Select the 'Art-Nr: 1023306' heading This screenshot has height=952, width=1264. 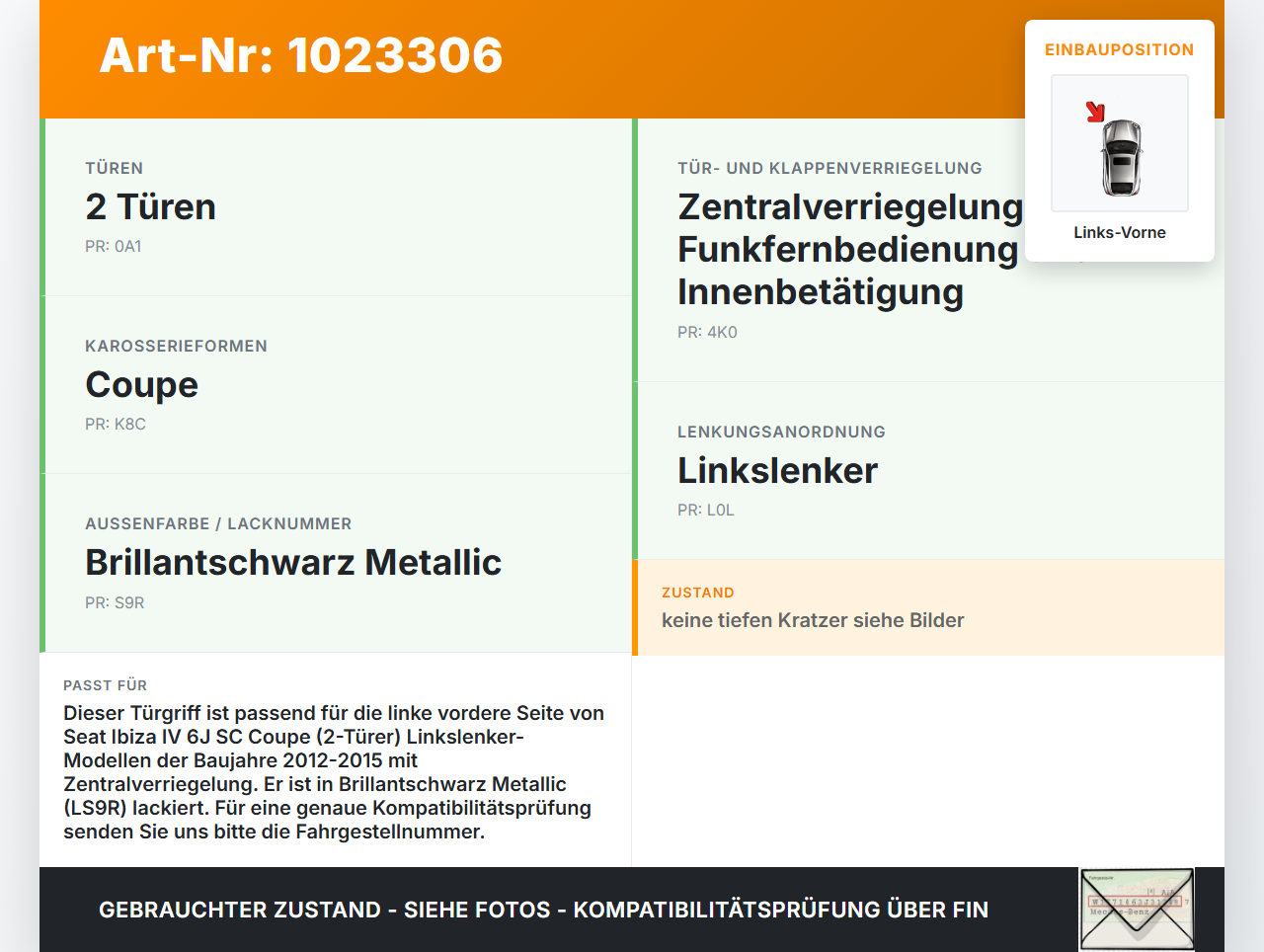301,55
